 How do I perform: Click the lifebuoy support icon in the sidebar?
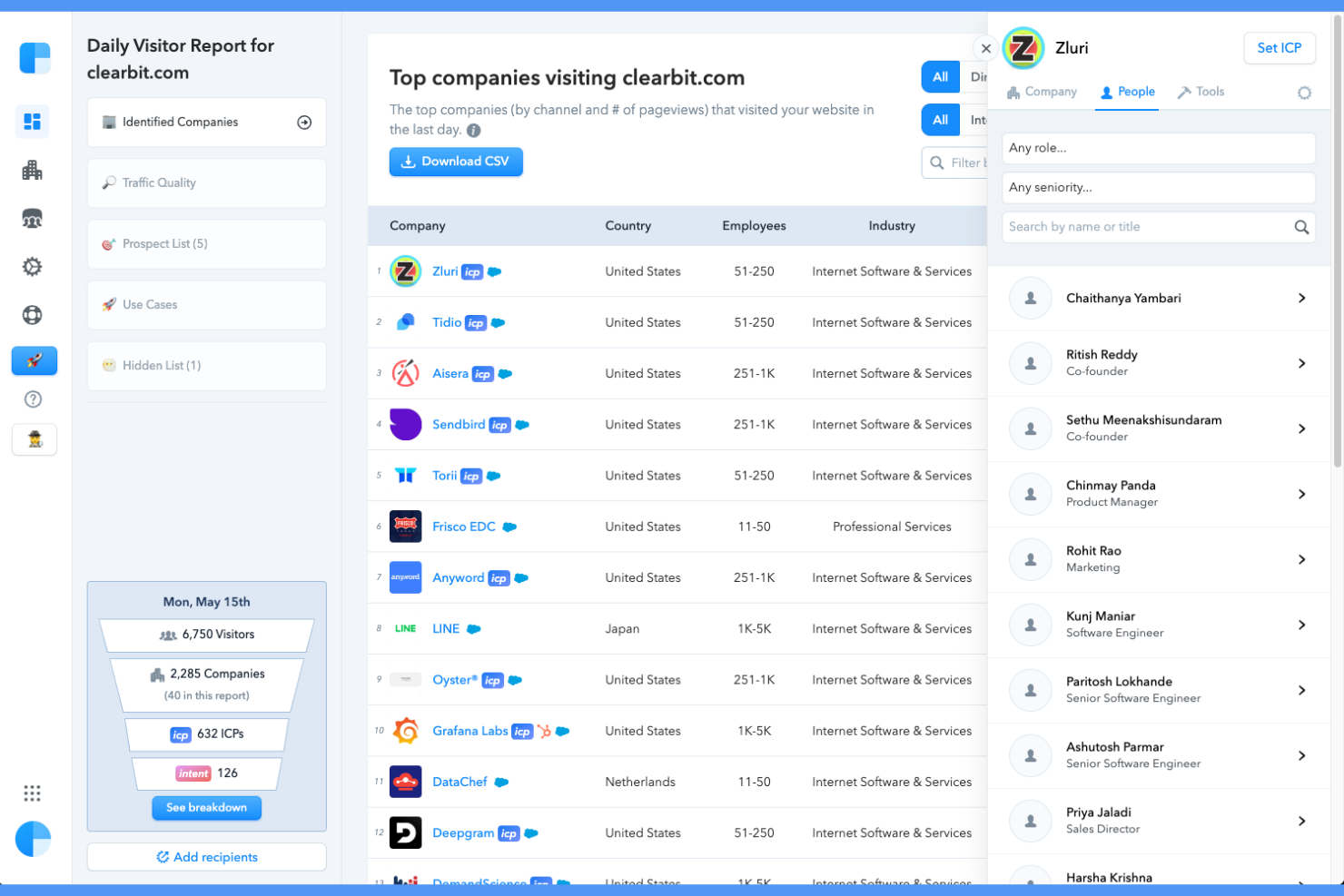coord(33,314)
